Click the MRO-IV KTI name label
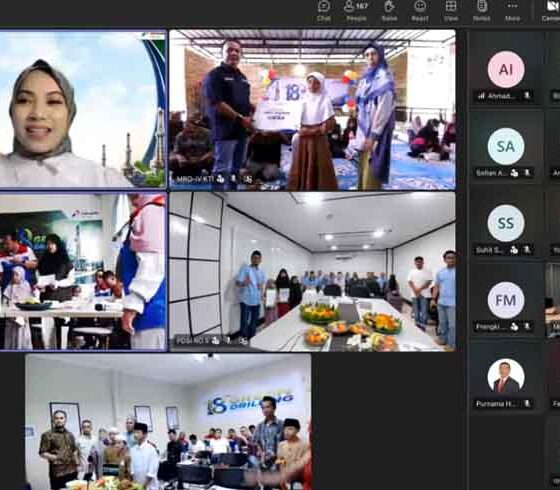The width and height of the screenshot is (560, 490). pyautogui.click(x=195, y=179)
